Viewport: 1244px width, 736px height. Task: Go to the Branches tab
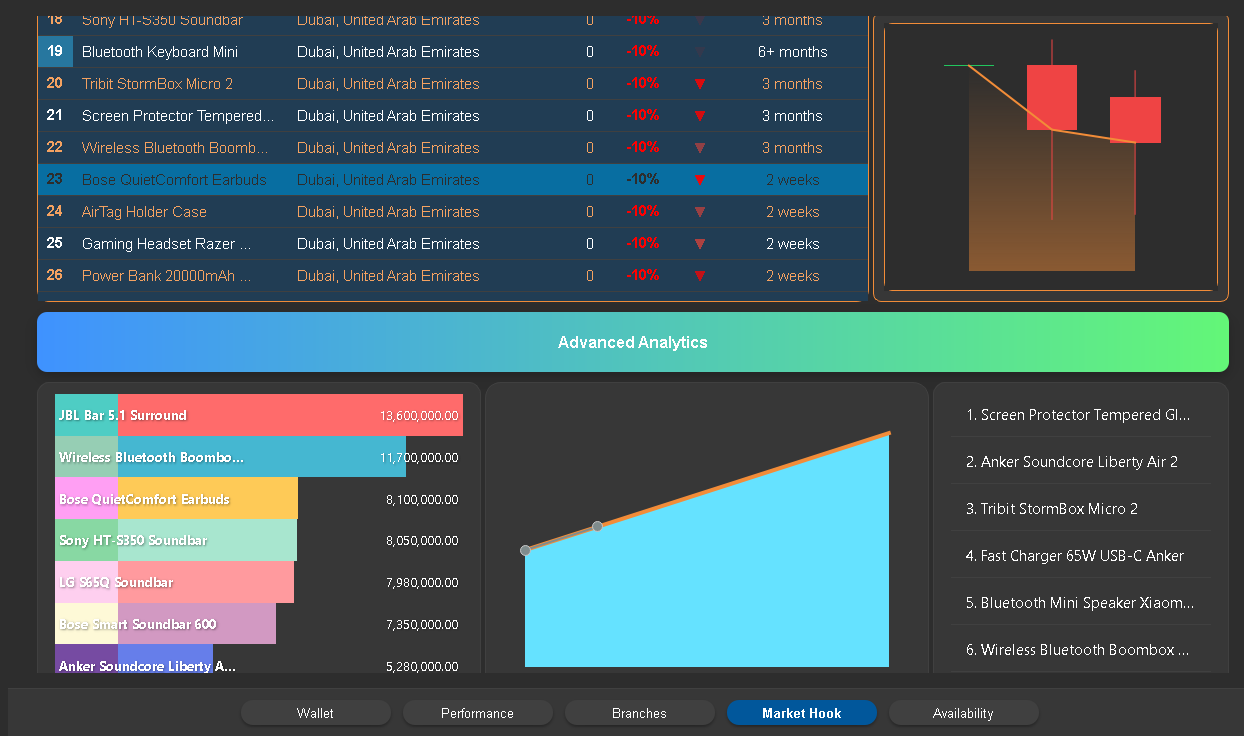(x=640, y=713)
